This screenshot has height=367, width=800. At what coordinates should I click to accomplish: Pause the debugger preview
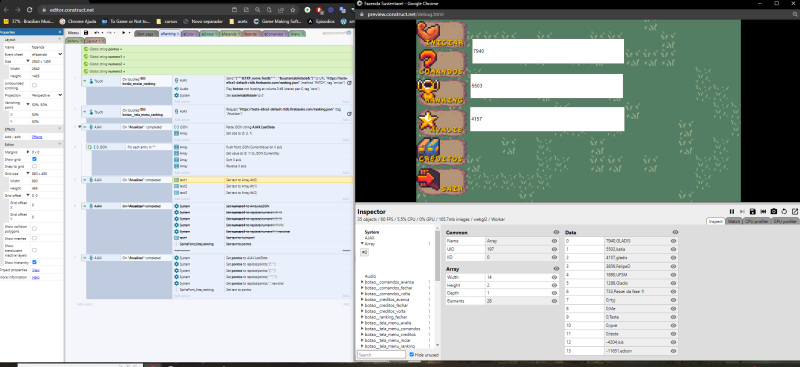point(732,211)
